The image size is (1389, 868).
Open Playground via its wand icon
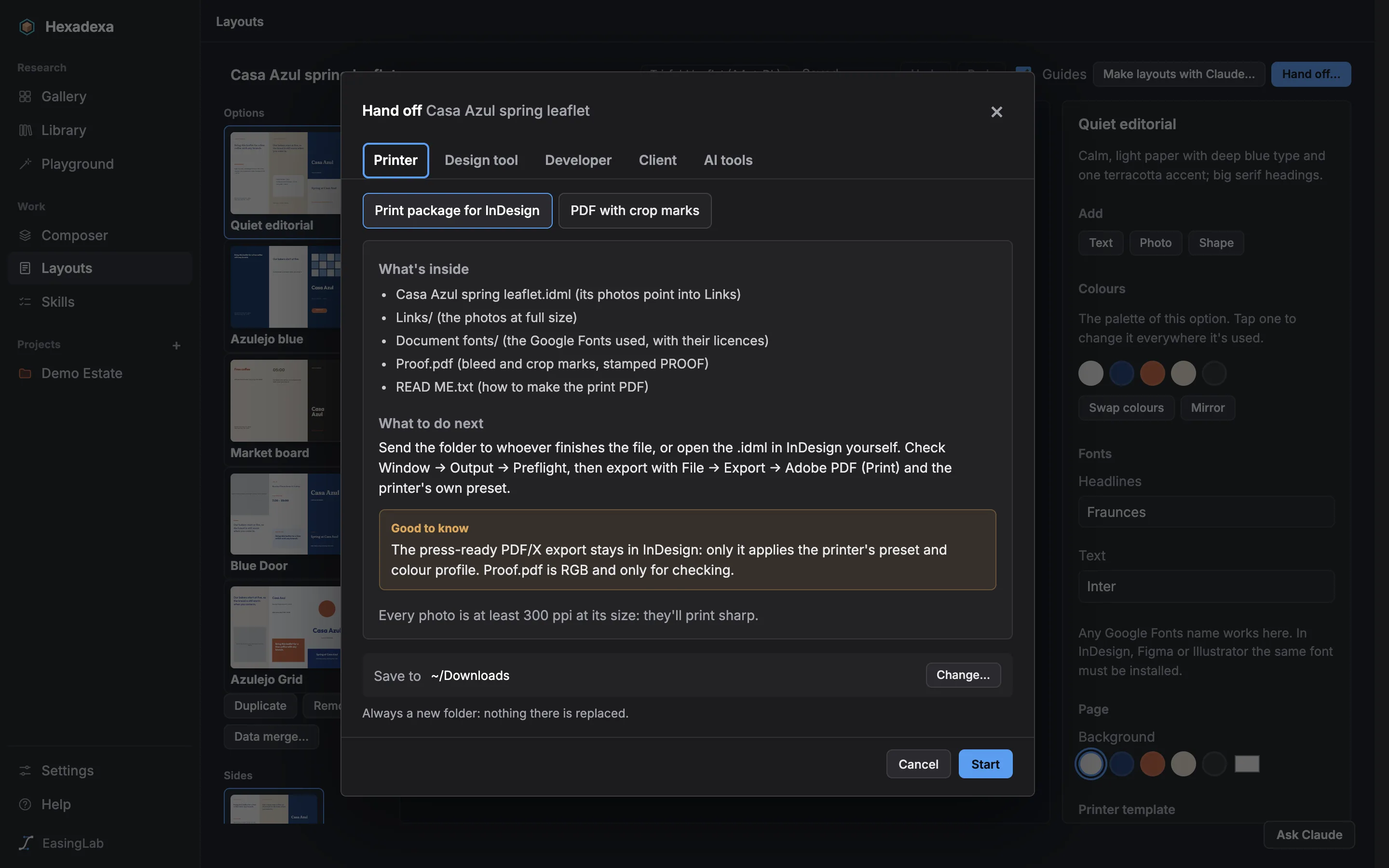pyautogui.click(x=25, y=164)
